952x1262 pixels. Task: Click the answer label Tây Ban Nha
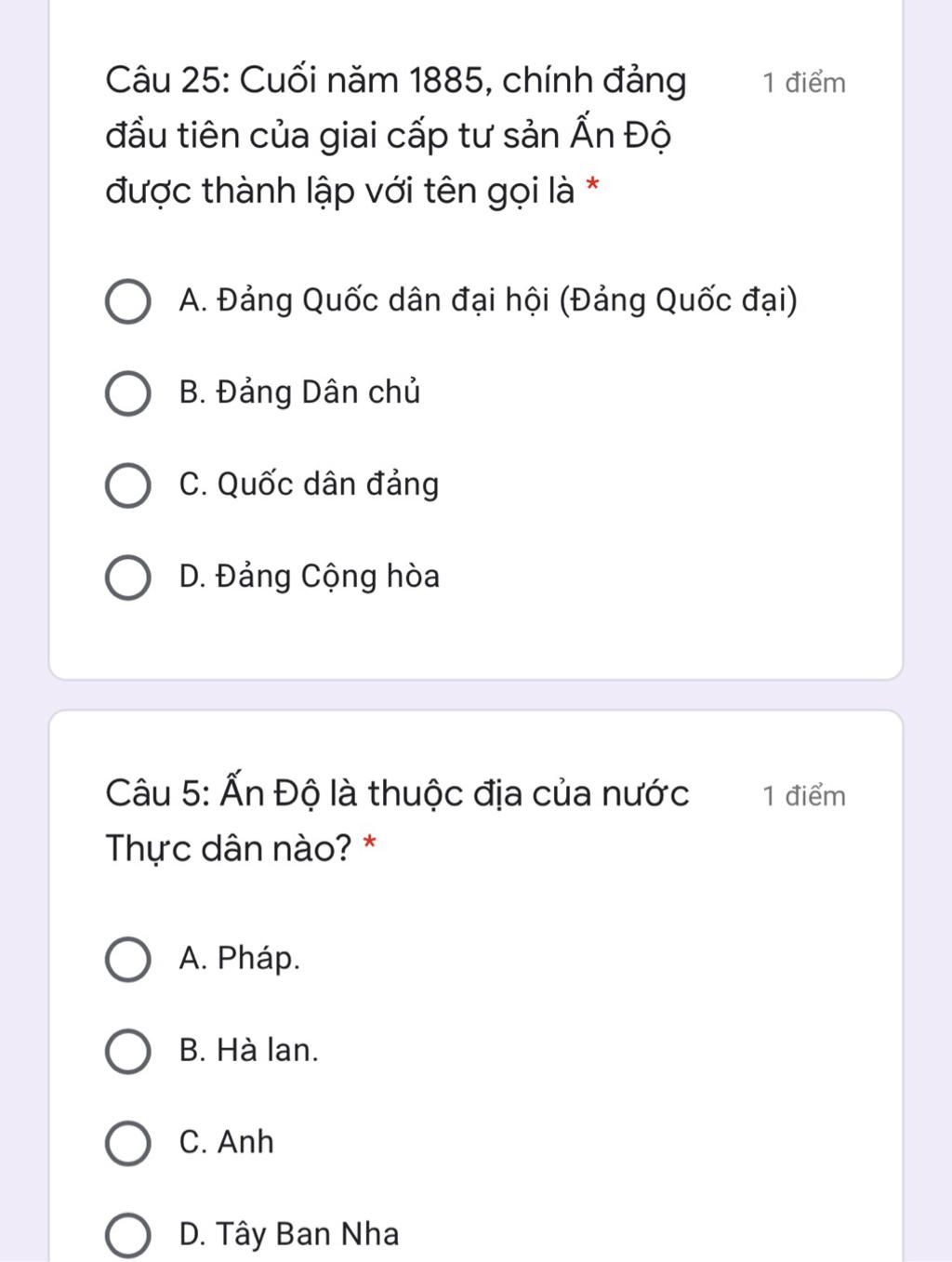(x=289, y=1235)
